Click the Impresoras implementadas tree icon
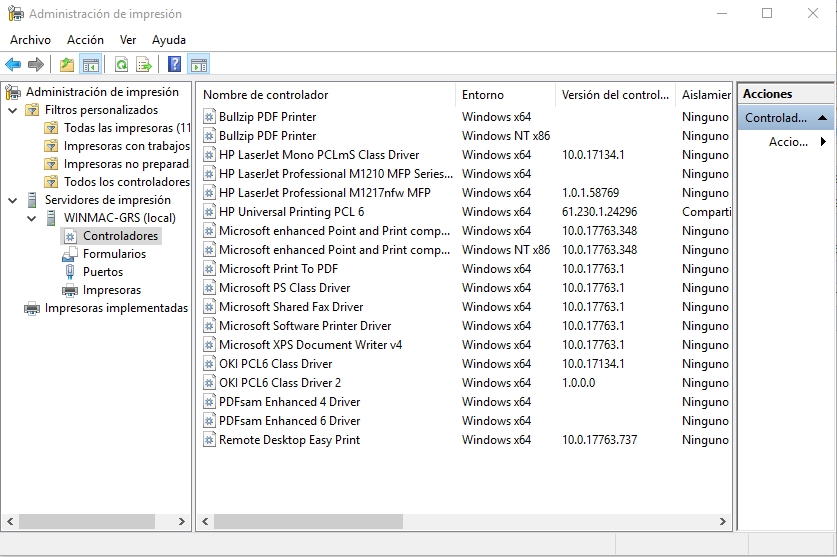 coord(32,308)
